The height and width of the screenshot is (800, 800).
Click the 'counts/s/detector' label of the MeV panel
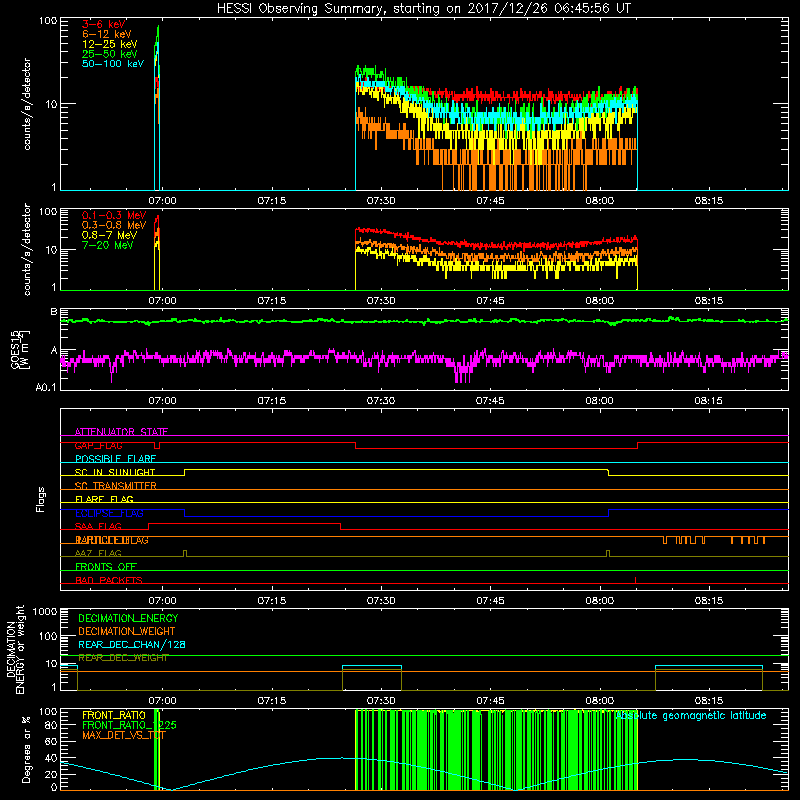pos(27,250)
